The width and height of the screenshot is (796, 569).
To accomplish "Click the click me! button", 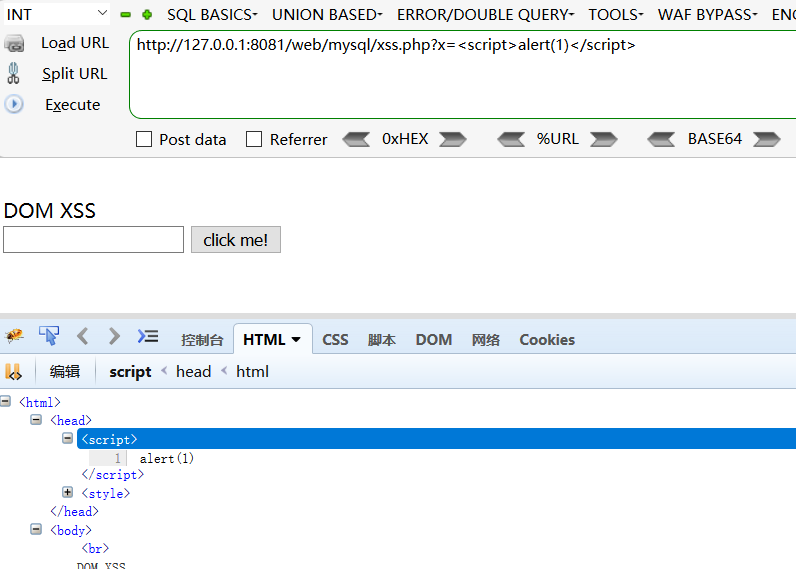I will pyautogui.click(x=236, y=240).
